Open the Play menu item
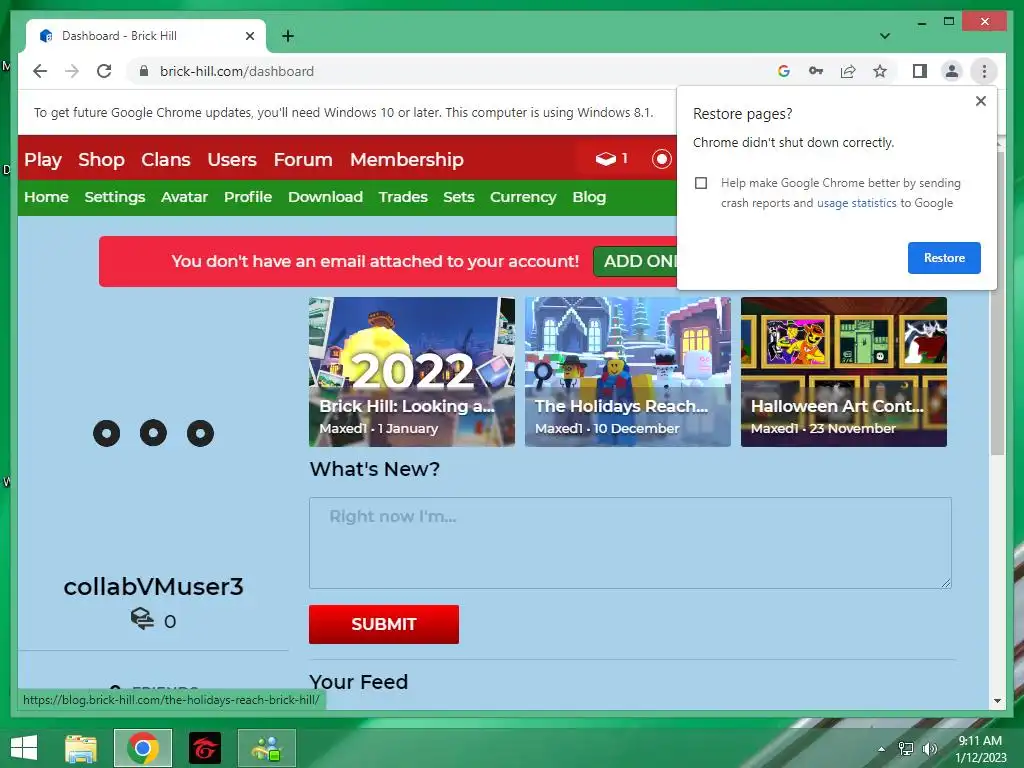 43,159
